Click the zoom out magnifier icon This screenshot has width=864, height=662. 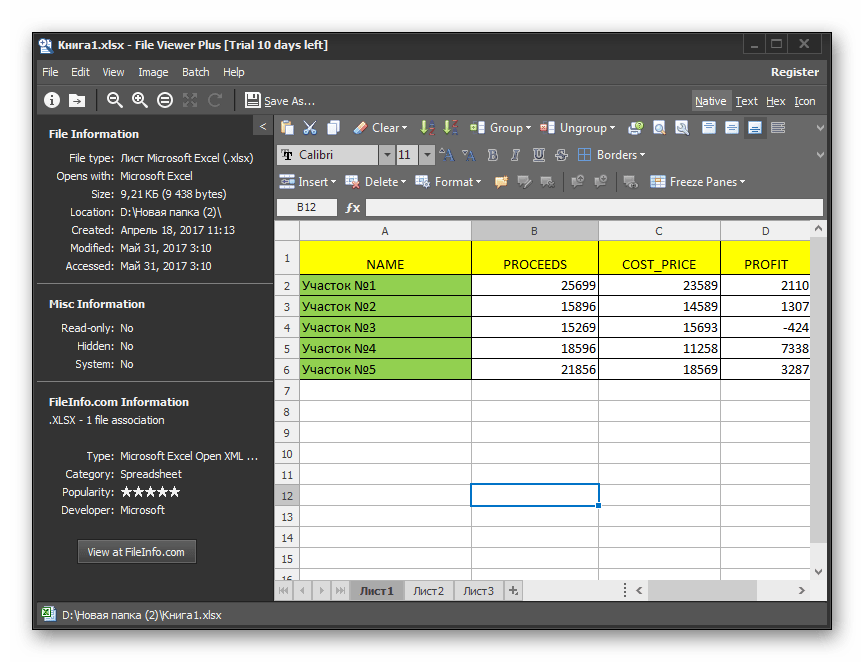pos(115,100)
